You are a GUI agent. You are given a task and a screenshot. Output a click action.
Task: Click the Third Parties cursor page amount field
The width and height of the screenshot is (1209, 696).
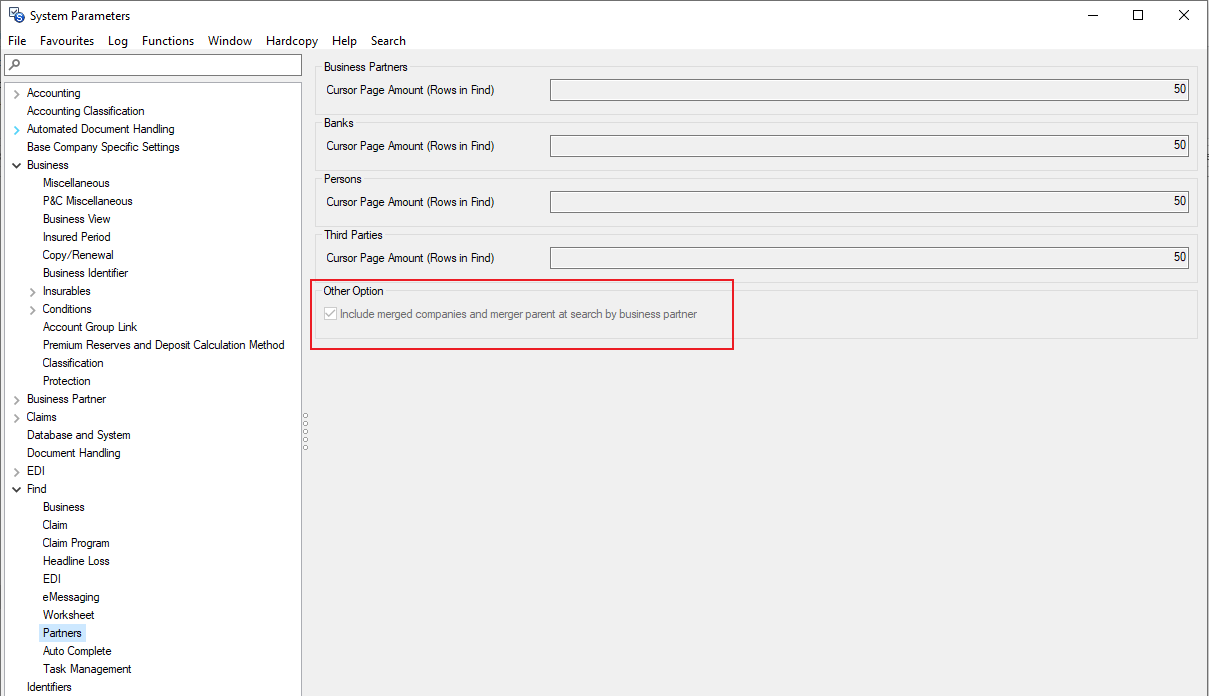click(868, 258)
